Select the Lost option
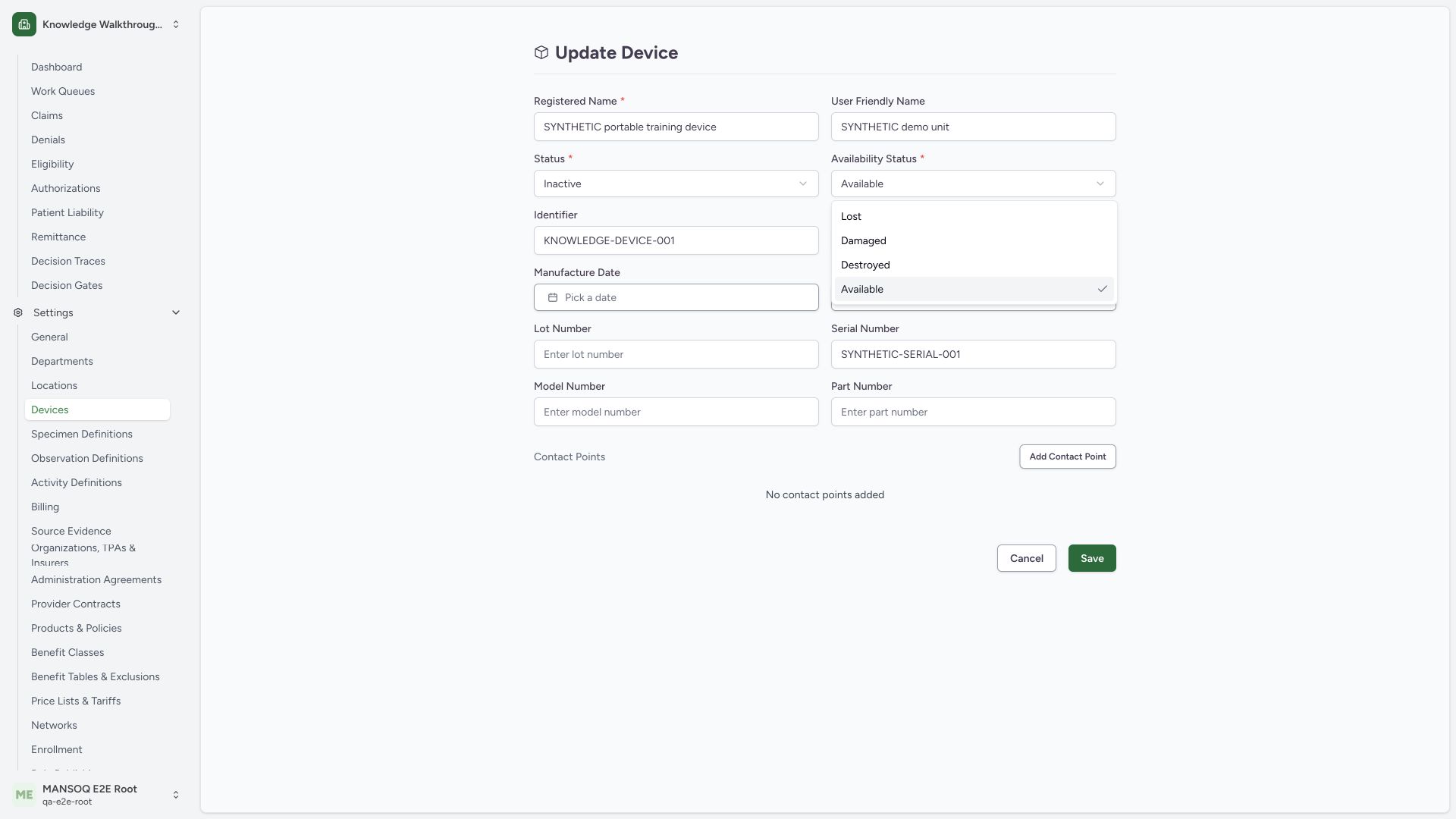Screen dimensions: 1456x819 pyautogui.click(x=974, y=216)
